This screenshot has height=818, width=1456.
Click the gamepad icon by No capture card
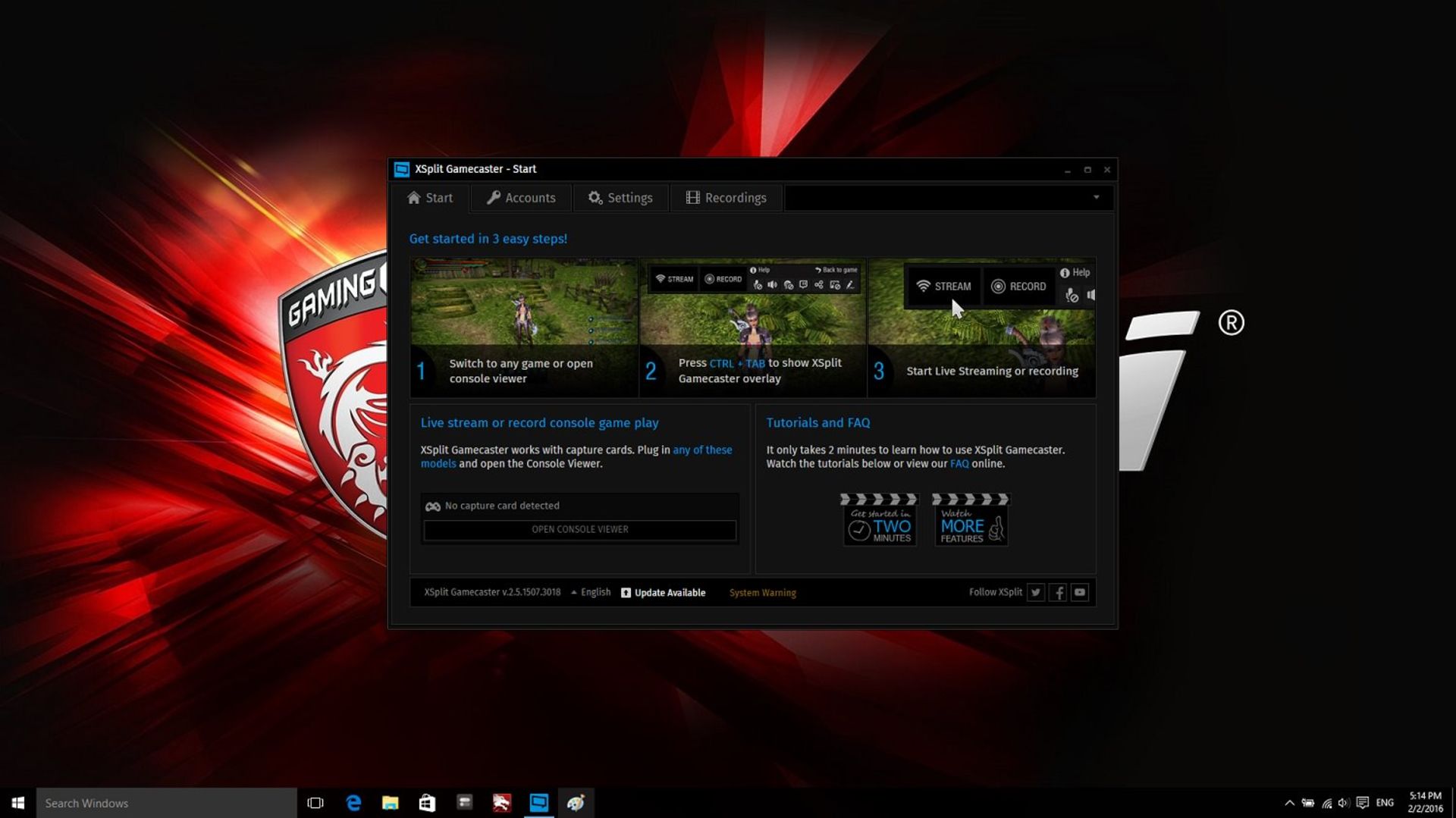(x=433, y=506)
